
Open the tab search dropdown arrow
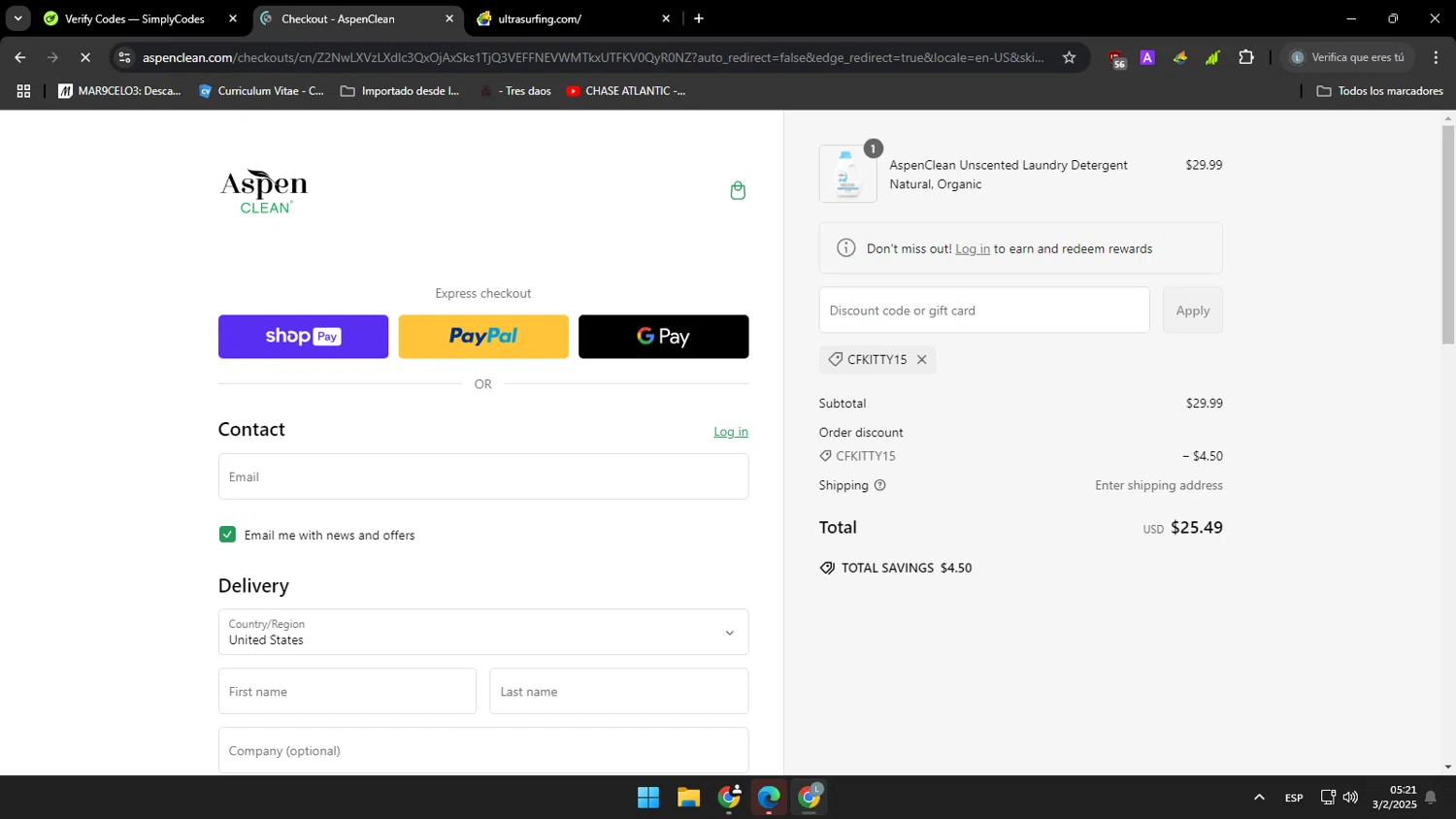click(17, 18)
